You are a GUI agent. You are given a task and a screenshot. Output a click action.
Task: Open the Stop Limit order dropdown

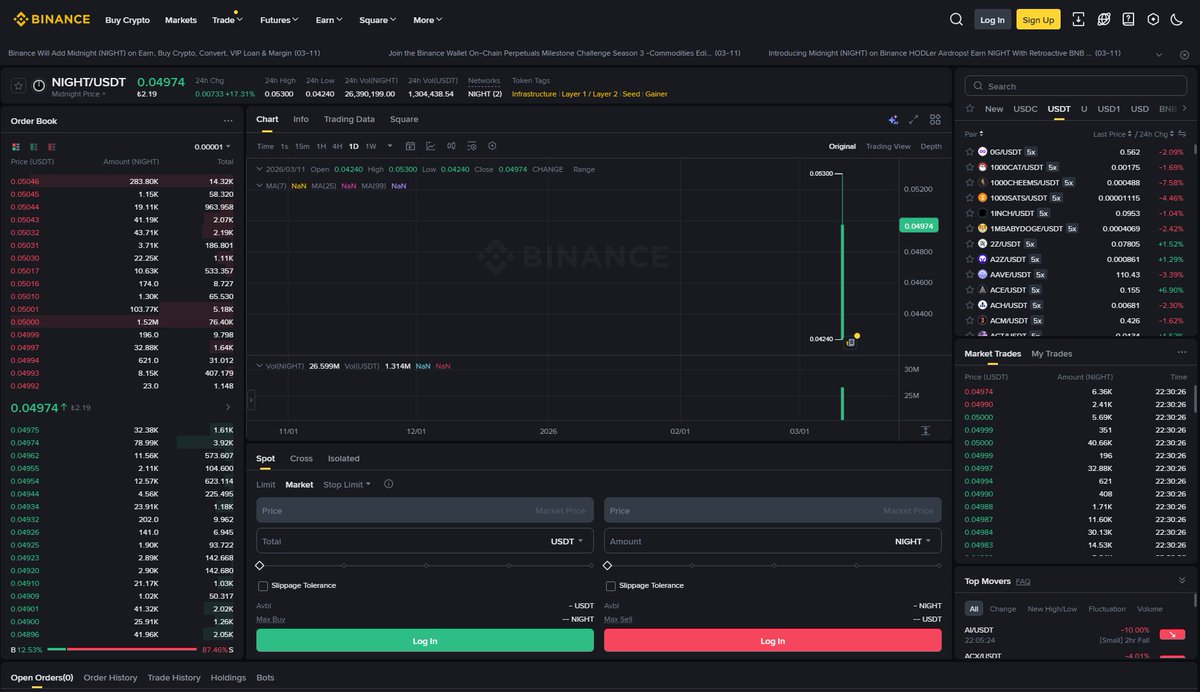coord(347,484)
